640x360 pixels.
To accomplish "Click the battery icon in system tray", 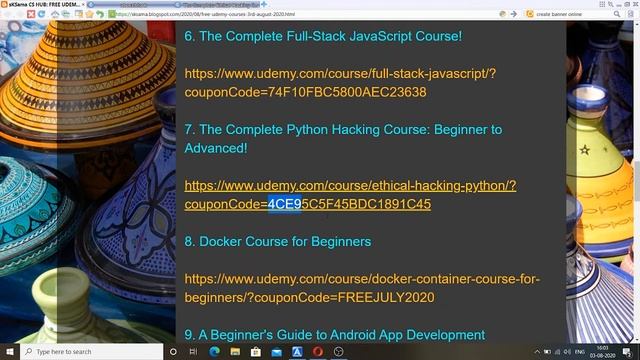I will point(547,351).
